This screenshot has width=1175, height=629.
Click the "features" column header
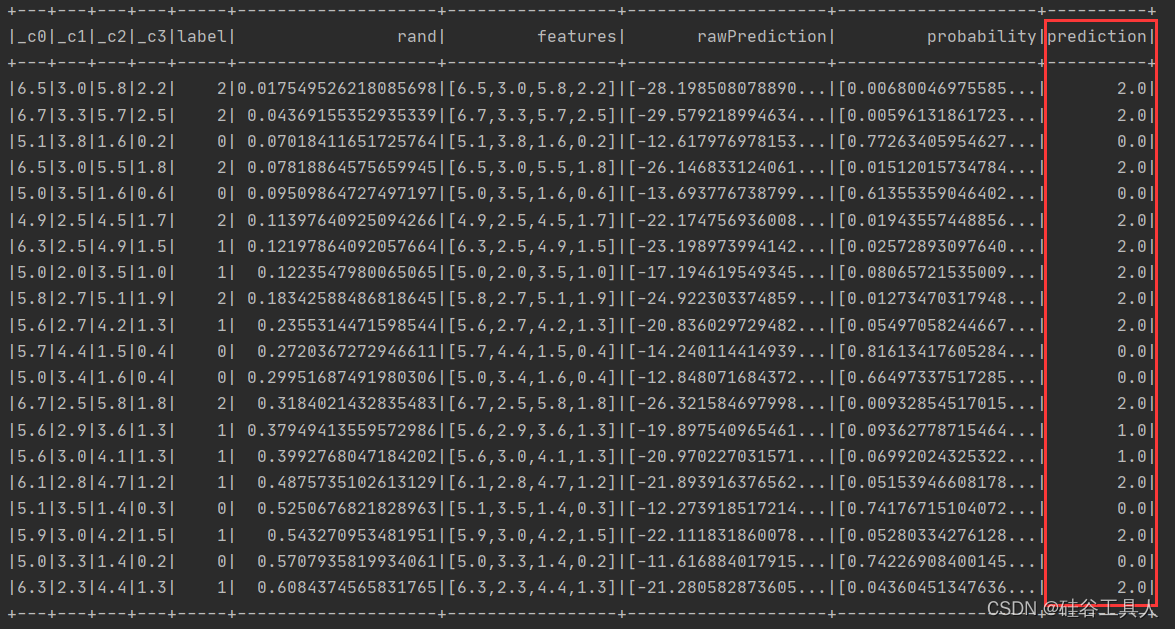point(576,37)
